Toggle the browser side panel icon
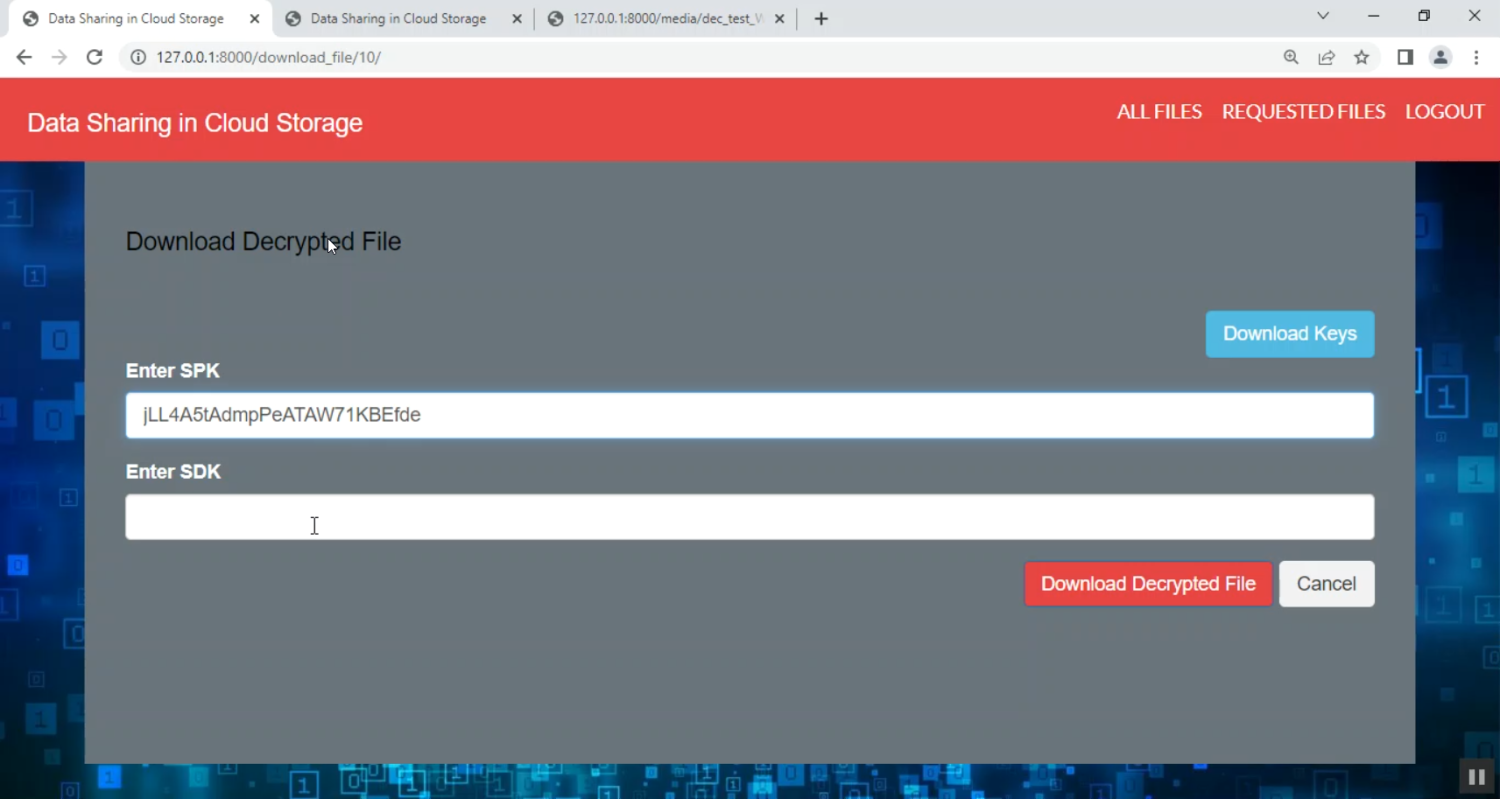Screen dimensions: 1500x799 coord(1405,57)
